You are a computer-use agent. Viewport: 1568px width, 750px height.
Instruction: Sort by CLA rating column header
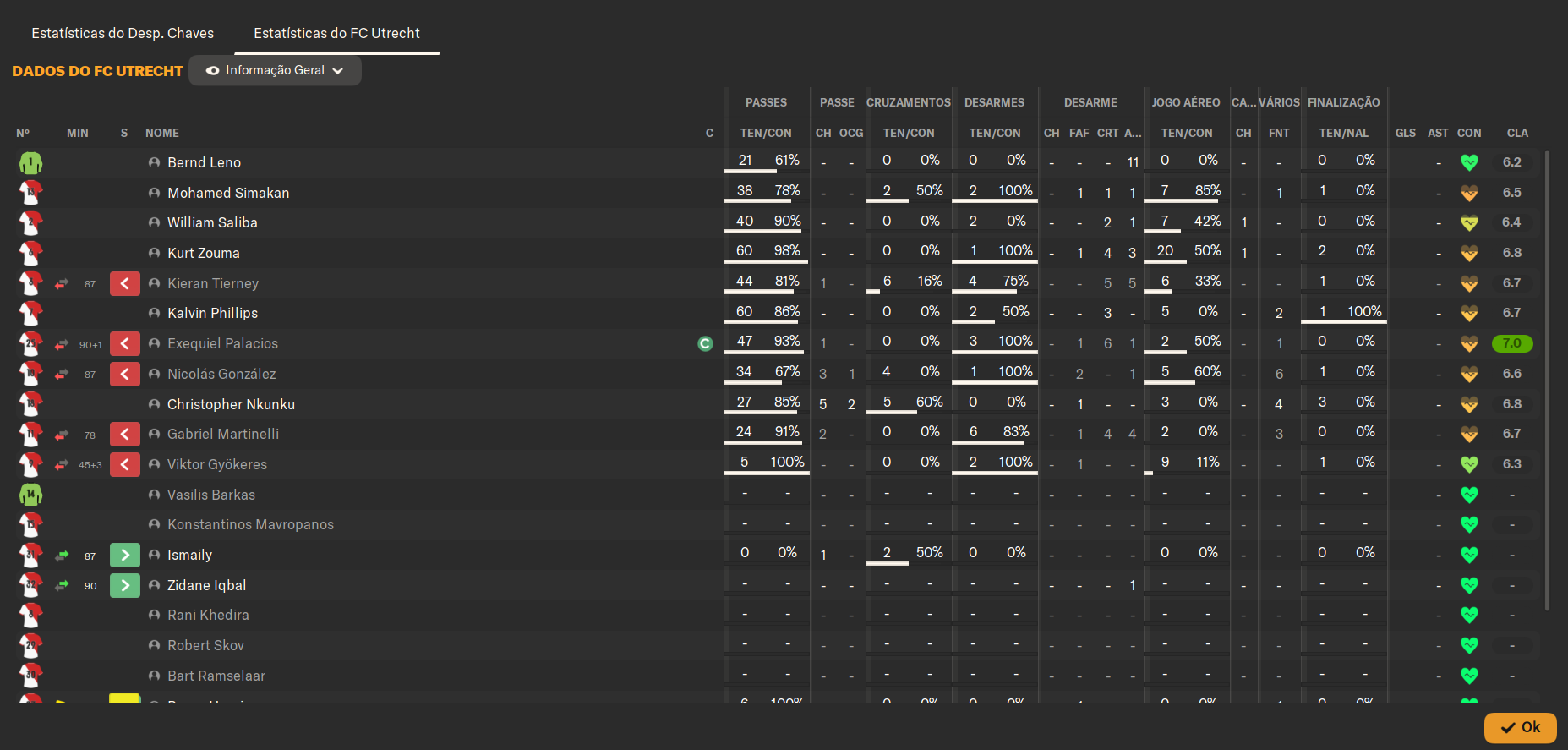tap(1517, 133)
